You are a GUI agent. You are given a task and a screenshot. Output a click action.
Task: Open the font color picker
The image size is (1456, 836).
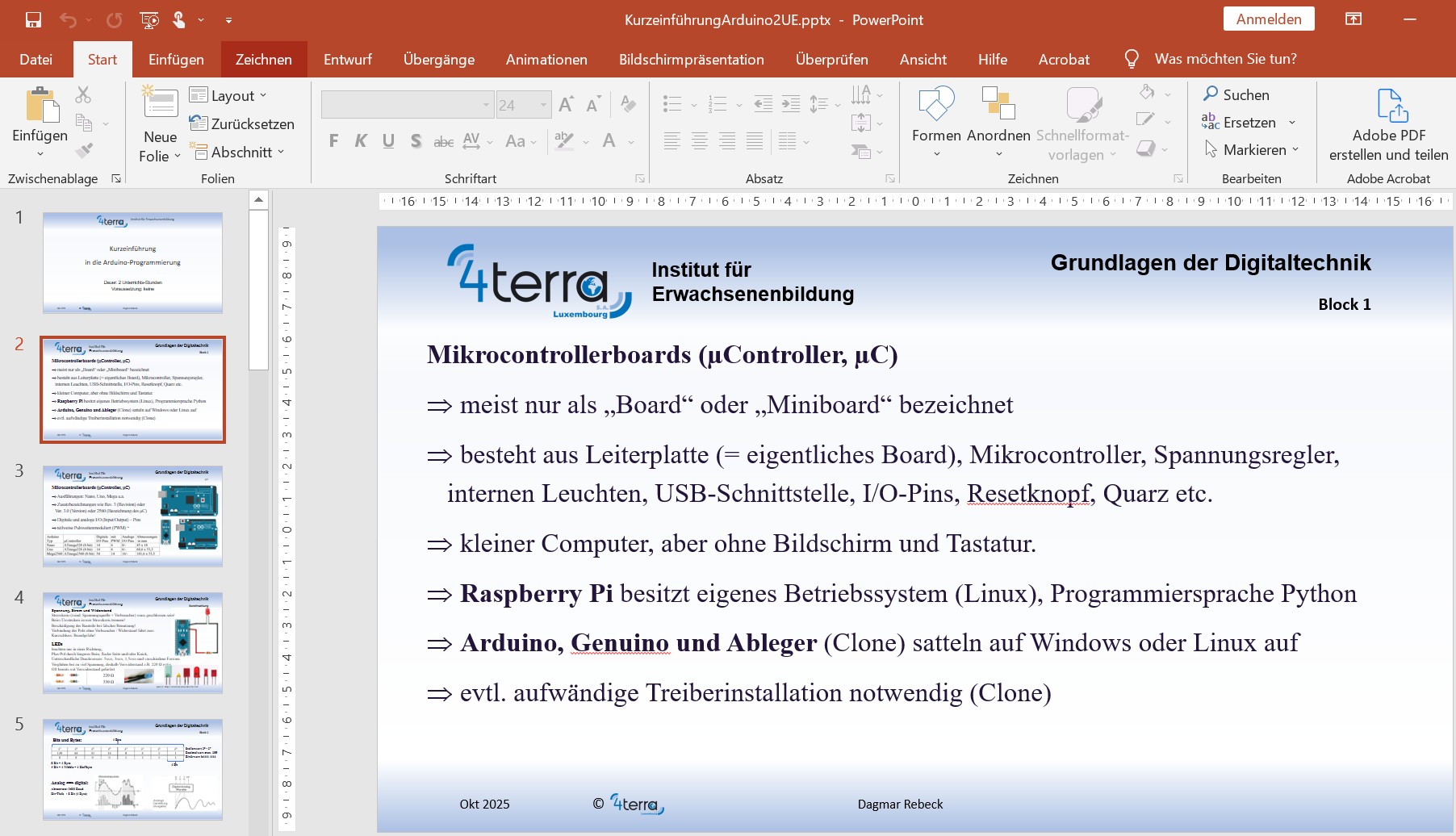click(631, 142)
